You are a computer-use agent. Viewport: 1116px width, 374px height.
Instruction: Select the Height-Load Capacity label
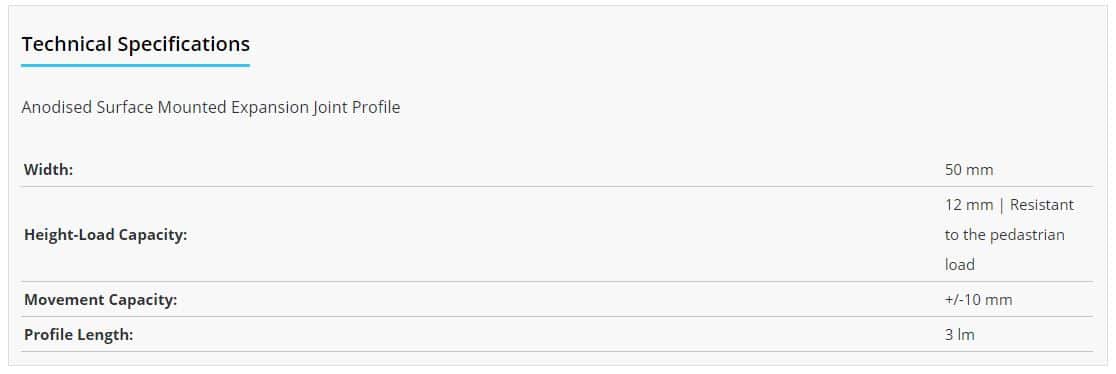(x=105, y=235)
